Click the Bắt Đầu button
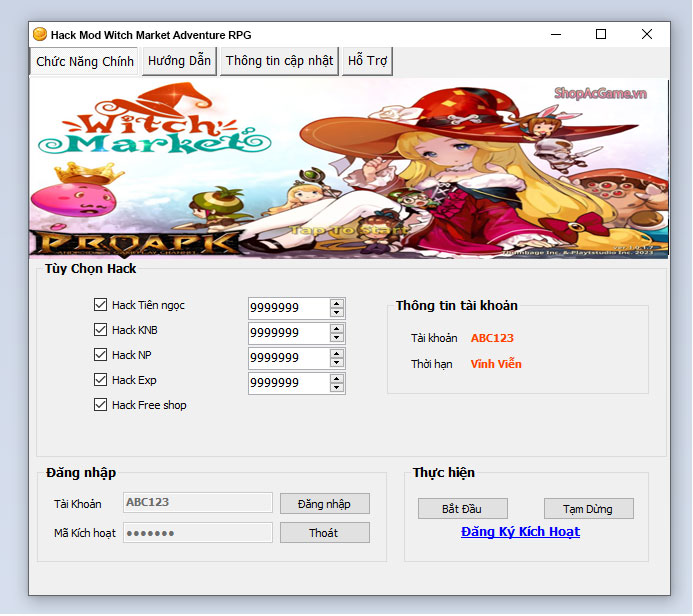The width and height of the screenshot is (693, 616). 462,509
